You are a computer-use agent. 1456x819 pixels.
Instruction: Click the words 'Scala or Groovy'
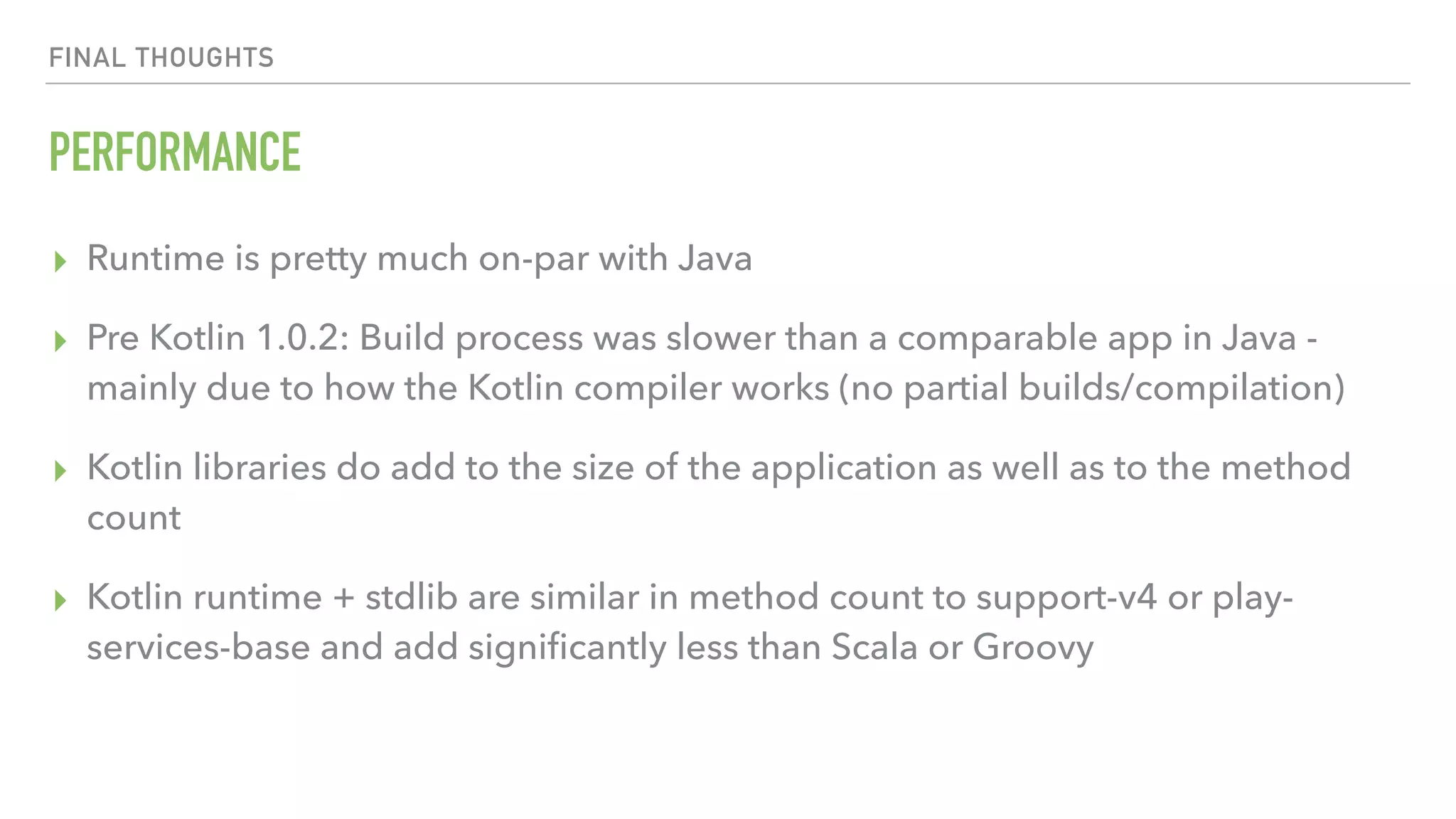pos(963,648)
